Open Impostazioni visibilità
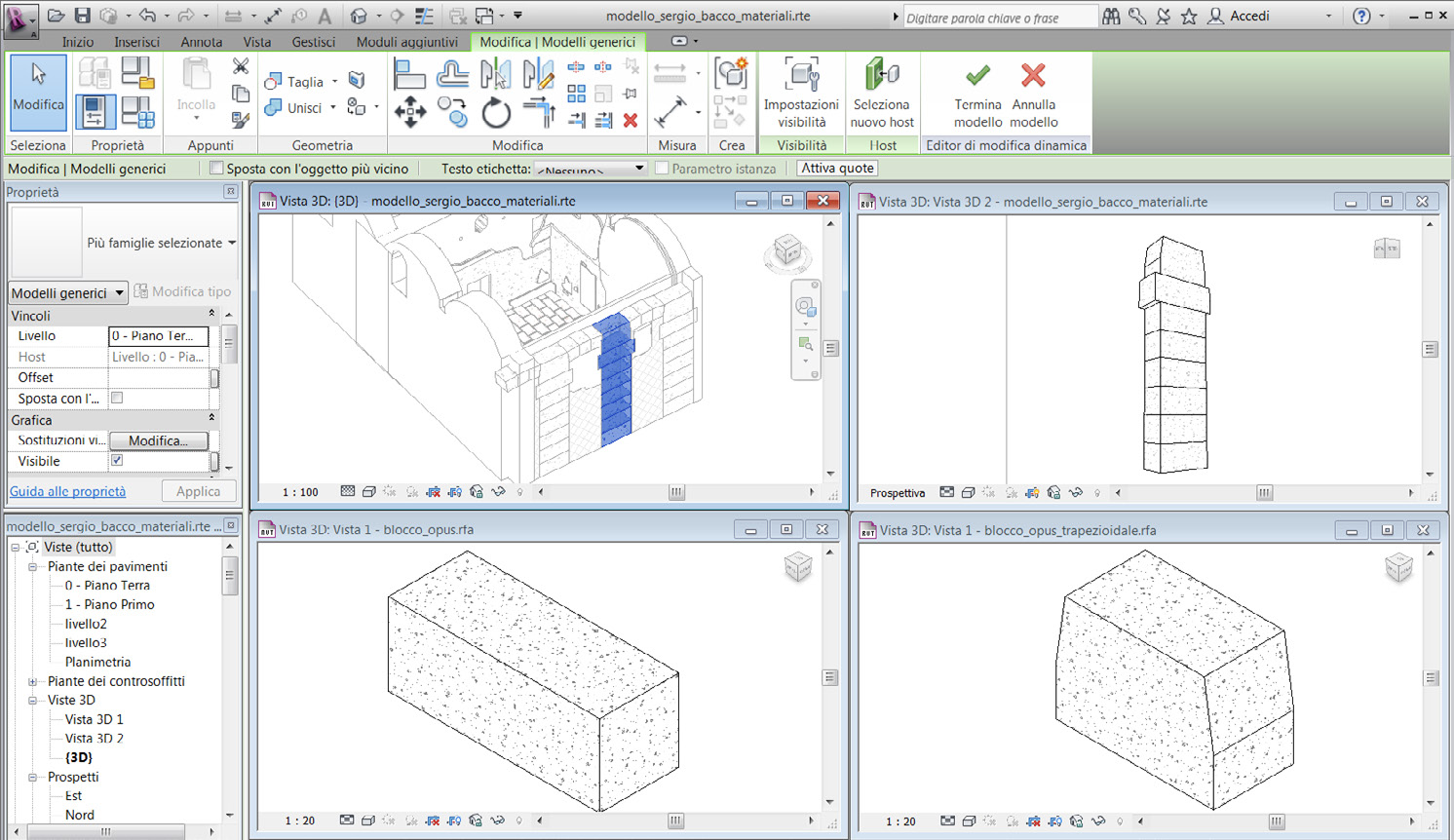The width and height of the screenshot is (1454, 840). tap(801, 93)
